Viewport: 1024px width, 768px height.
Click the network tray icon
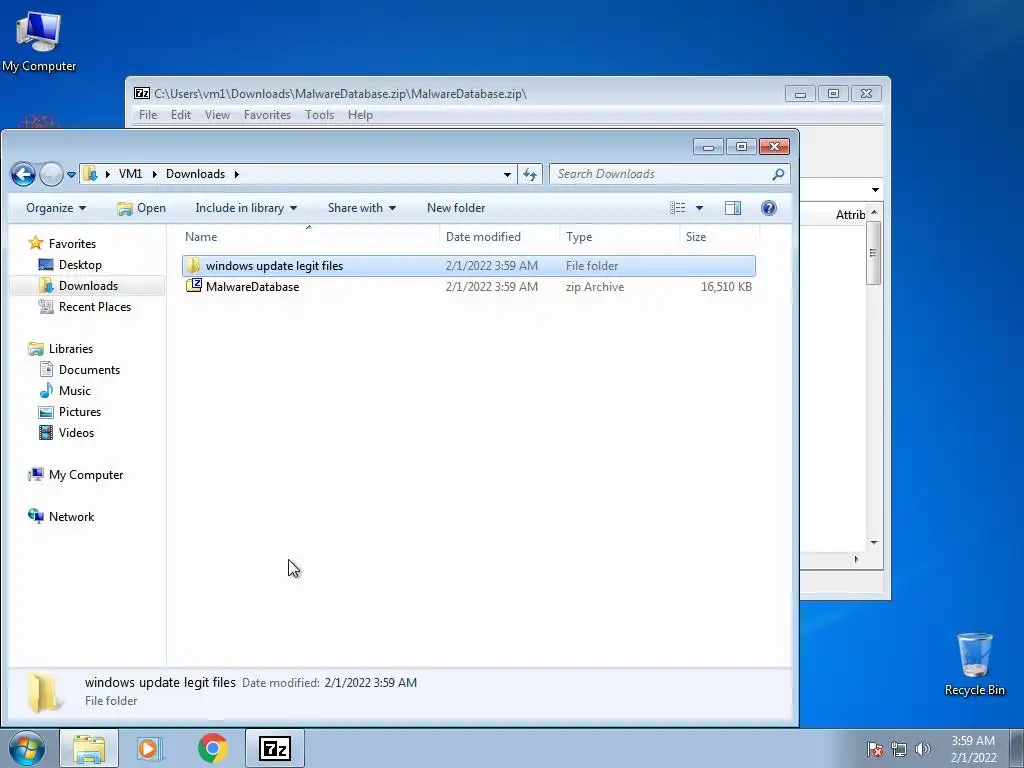[899, 749]
